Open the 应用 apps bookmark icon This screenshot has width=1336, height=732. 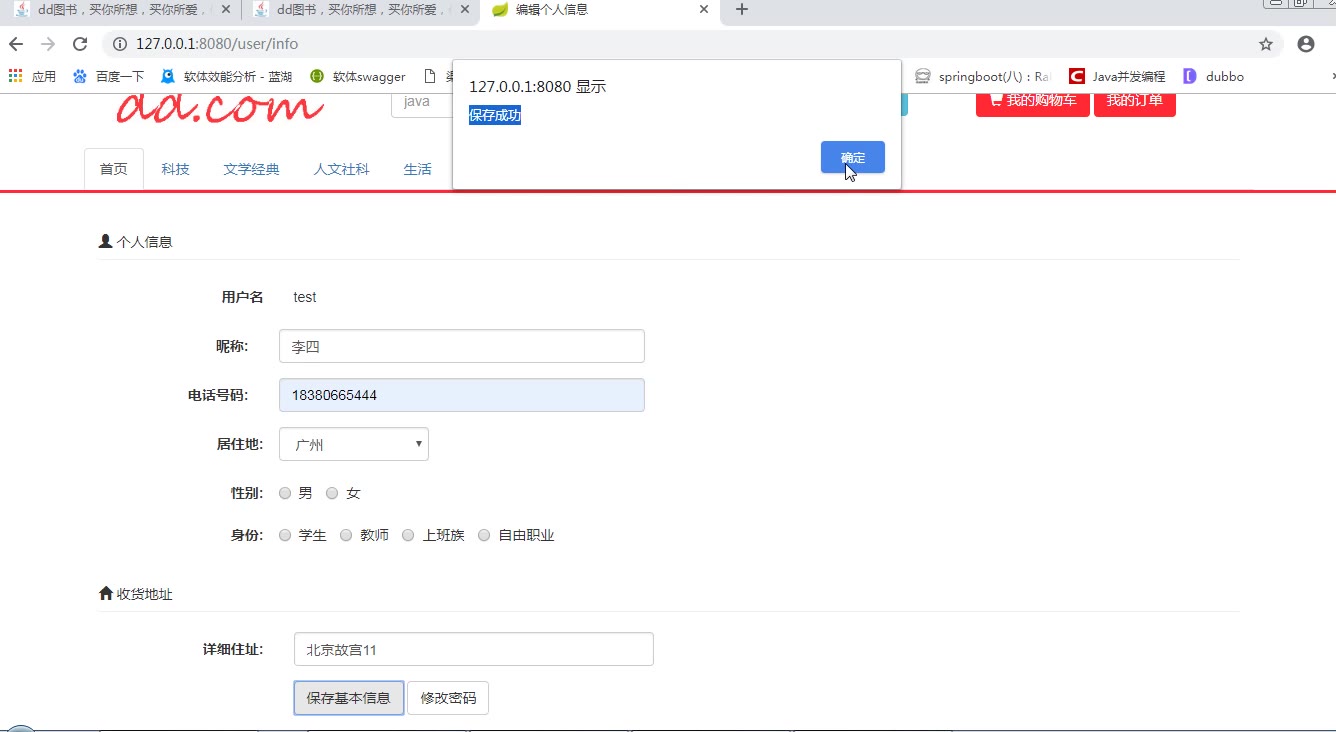tap(33, 76)
